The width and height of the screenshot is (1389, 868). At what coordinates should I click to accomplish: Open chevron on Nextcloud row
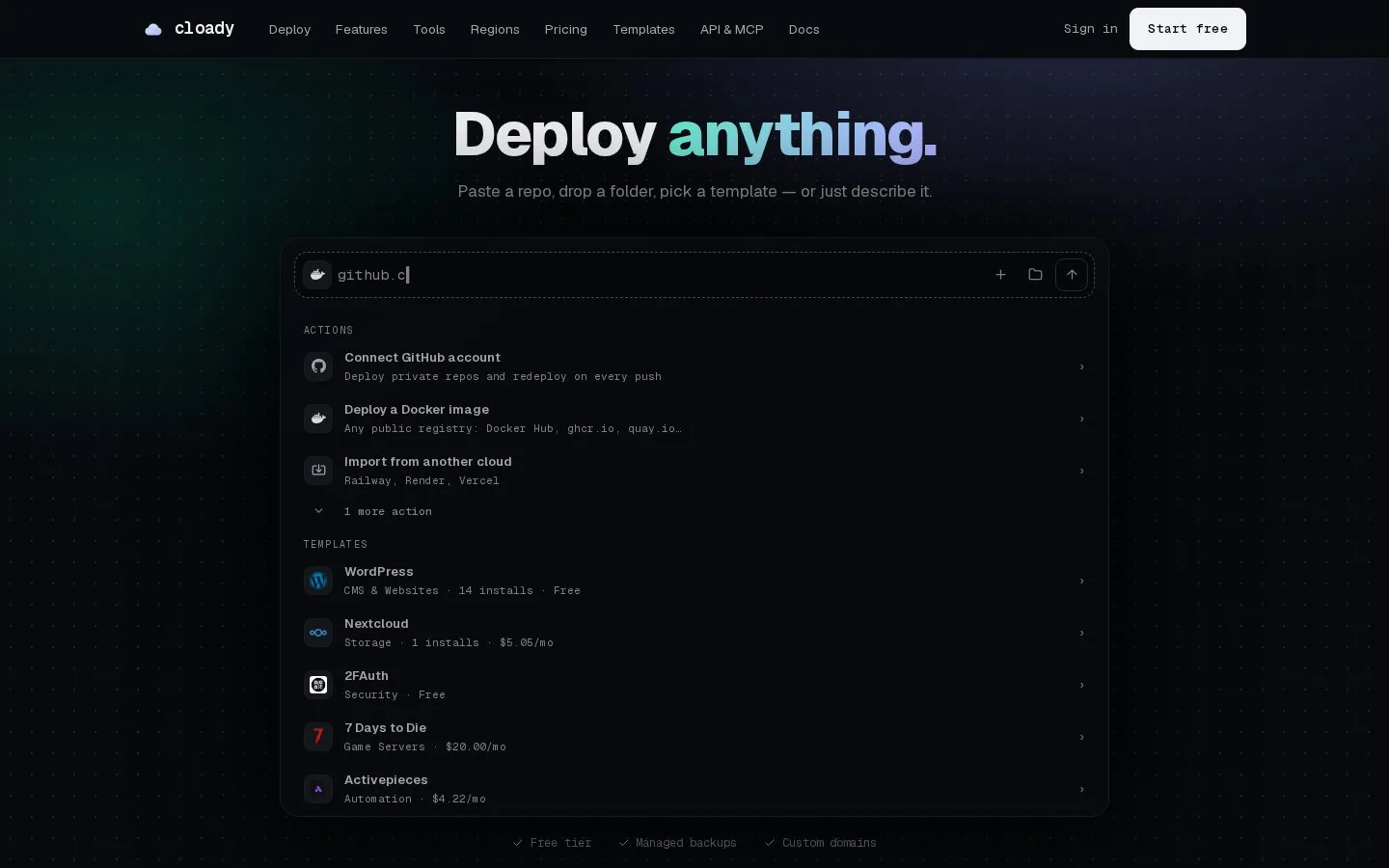1081,633
